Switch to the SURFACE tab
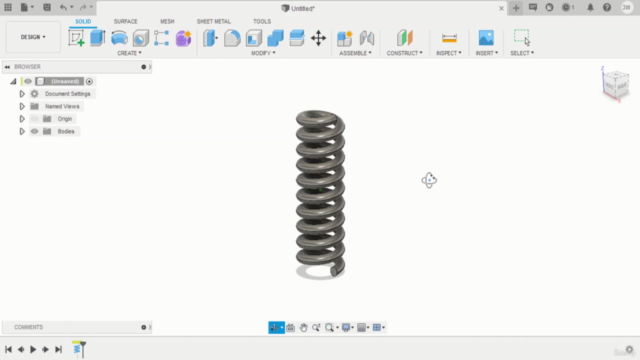 [126, 21]
